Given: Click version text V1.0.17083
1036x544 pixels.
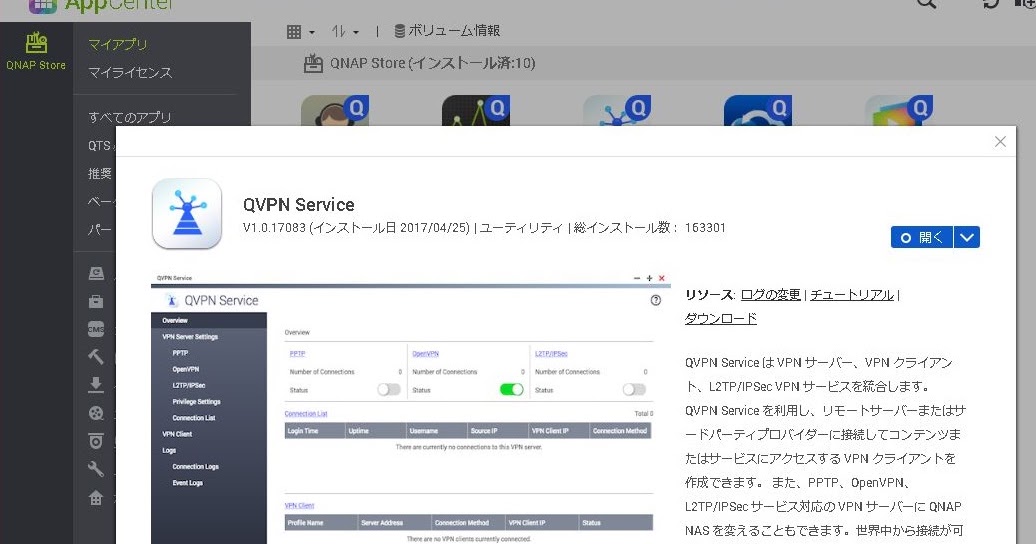Looking at the screenshot, I should 274,228.
